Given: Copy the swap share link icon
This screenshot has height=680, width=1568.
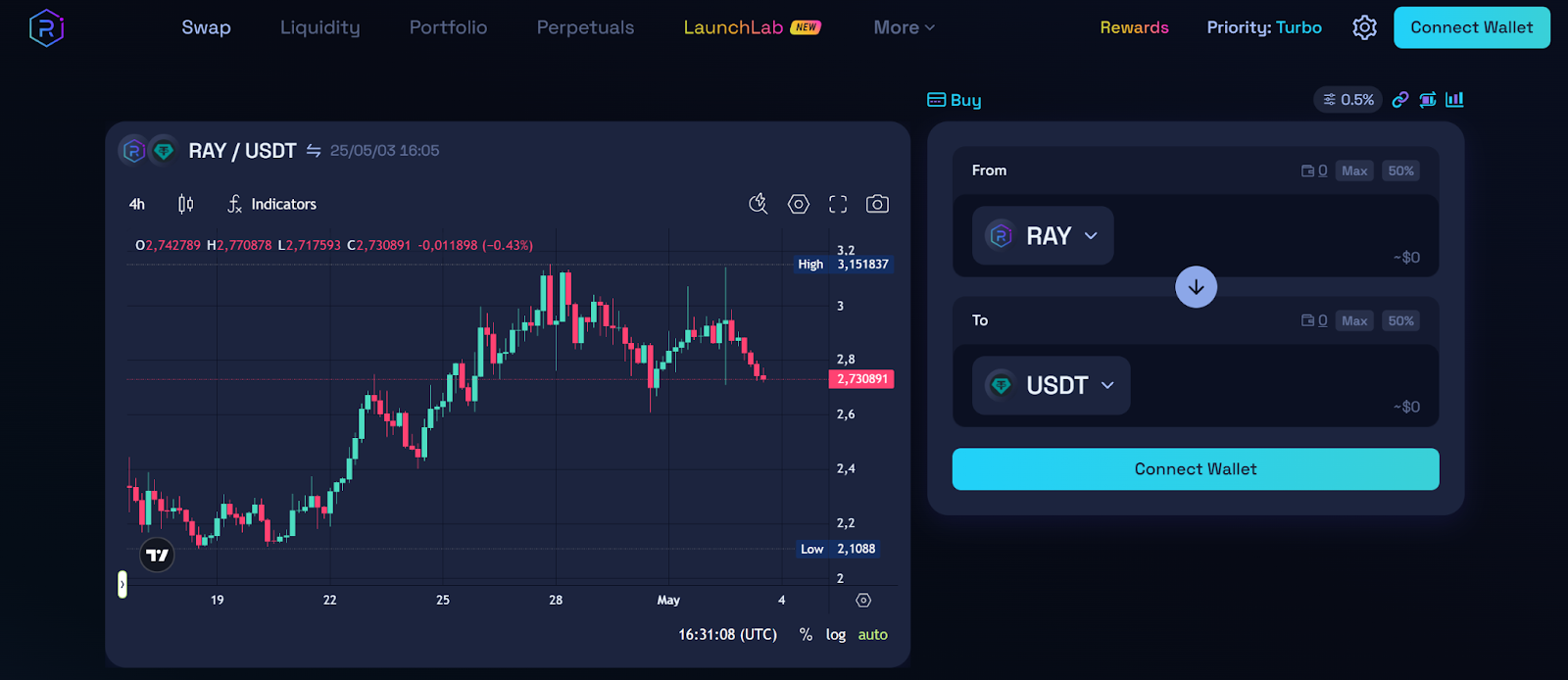Looking at the screenshot, I should pyautogui.click(x=1400, y=99).
